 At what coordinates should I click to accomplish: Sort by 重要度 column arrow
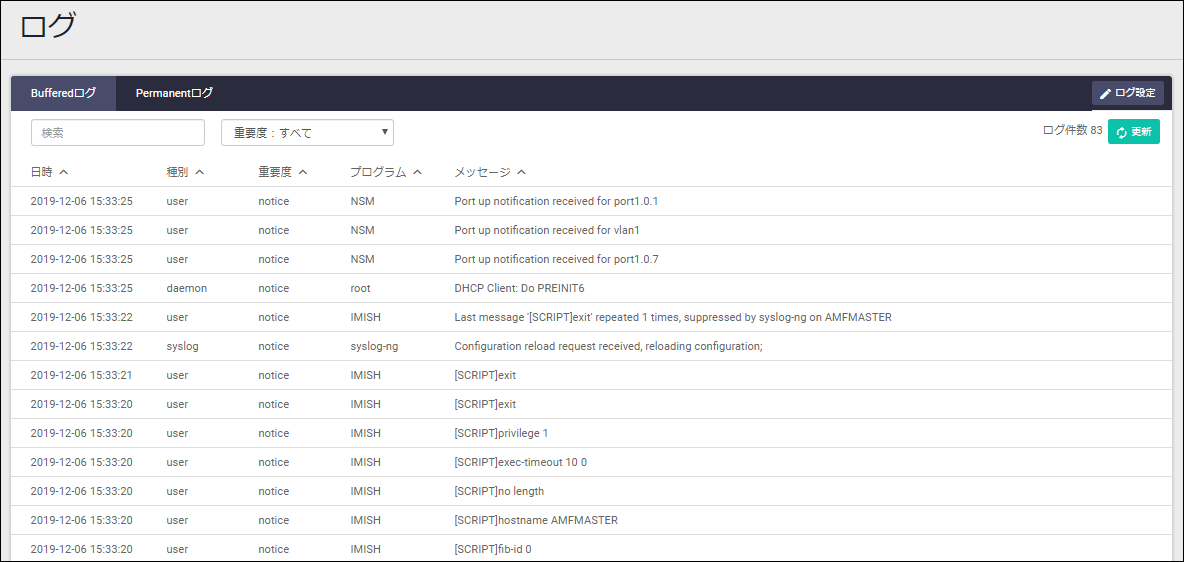click(303, 172)
